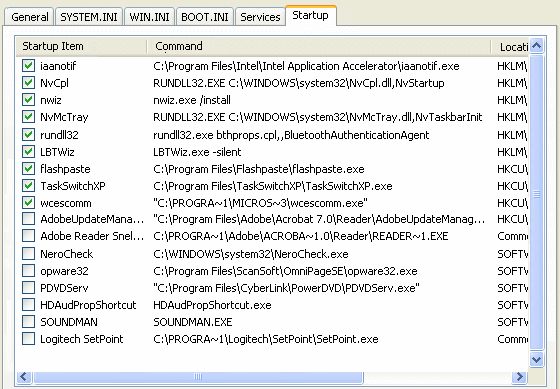Click the horizontal scrollbar thumb
This screenshot has height=389, width=560.
(x=198, y=376)
